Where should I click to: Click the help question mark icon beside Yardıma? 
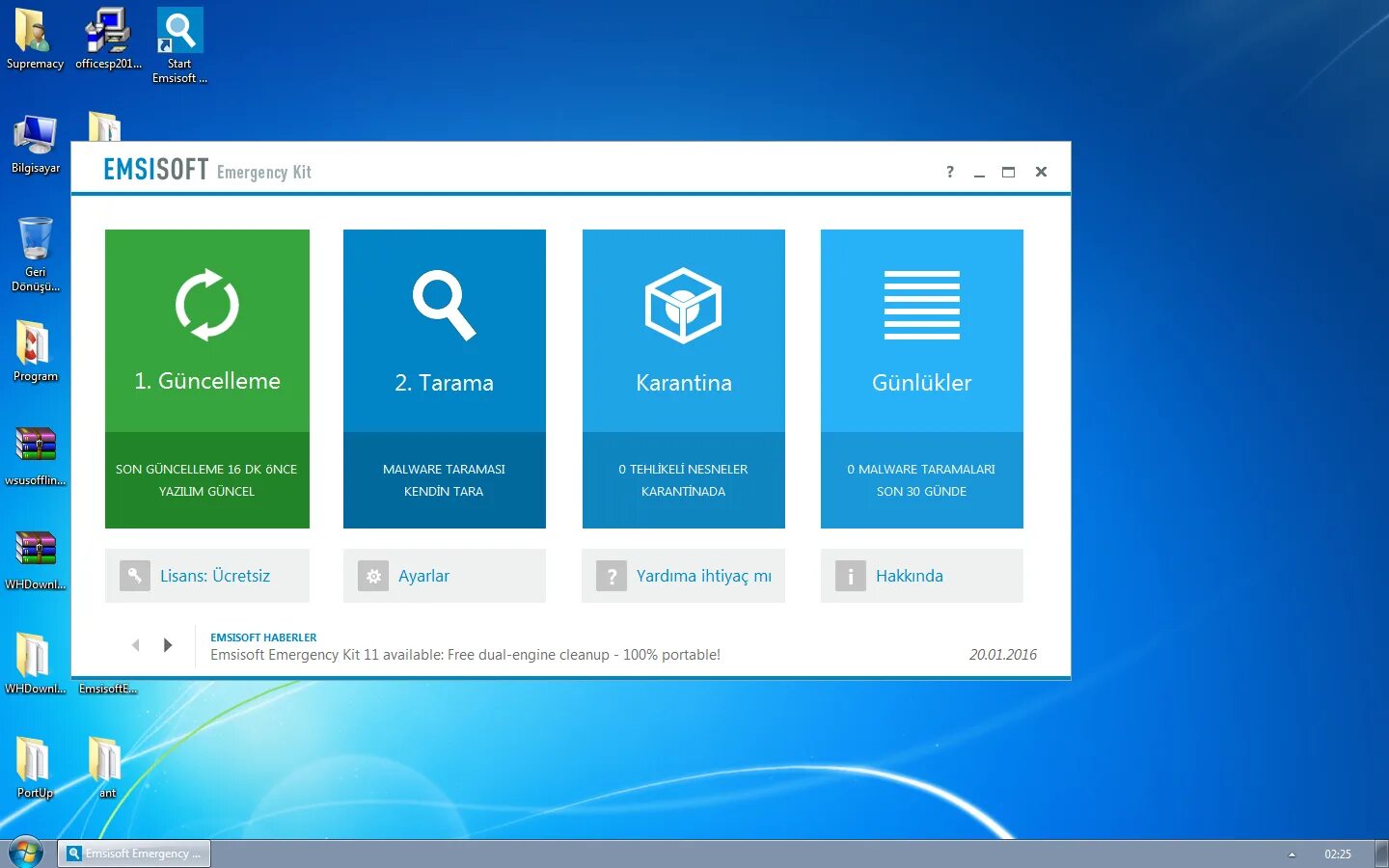tap(612, 576)
